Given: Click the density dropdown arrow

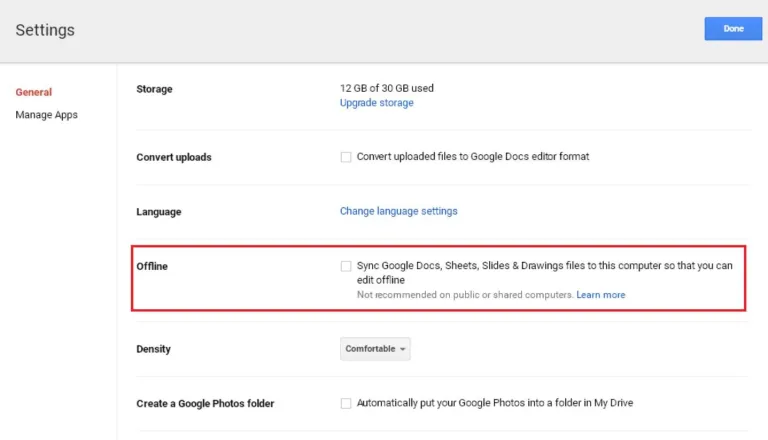Looking at the screenshot, I should [x=403, y=349].
